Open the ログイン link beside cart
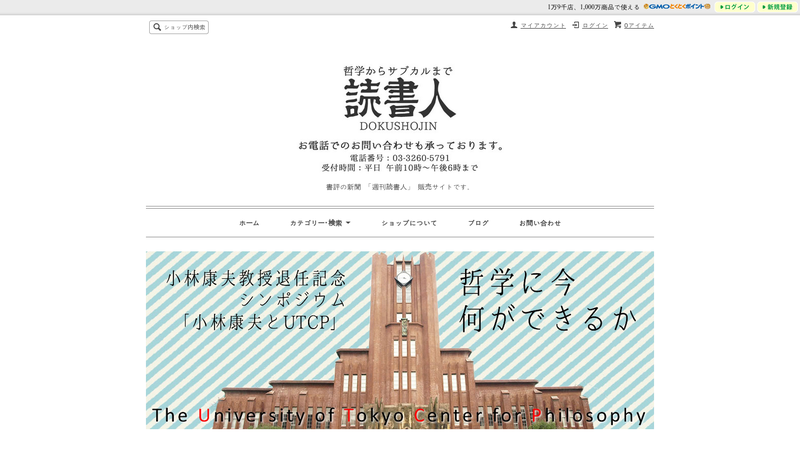Image resolution: width=800 pixels, height=450 pixels. pyautogui.click(x=595, y=26)
